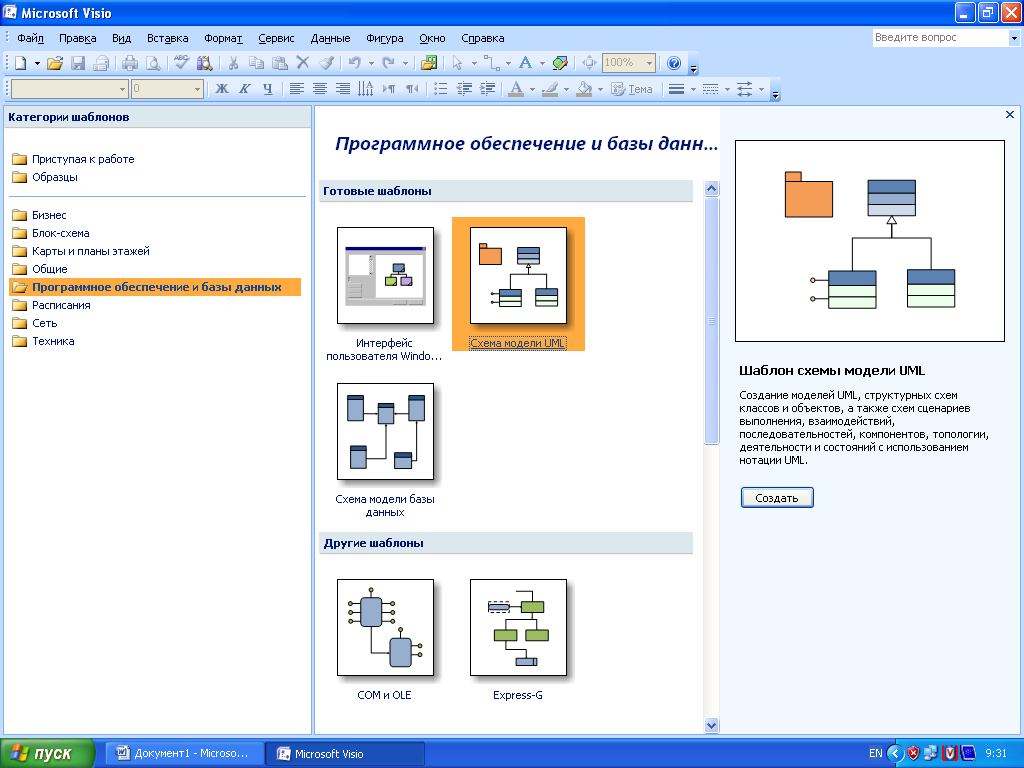Toggle align text left
The image size is (1024, 768).
(296, 89)
